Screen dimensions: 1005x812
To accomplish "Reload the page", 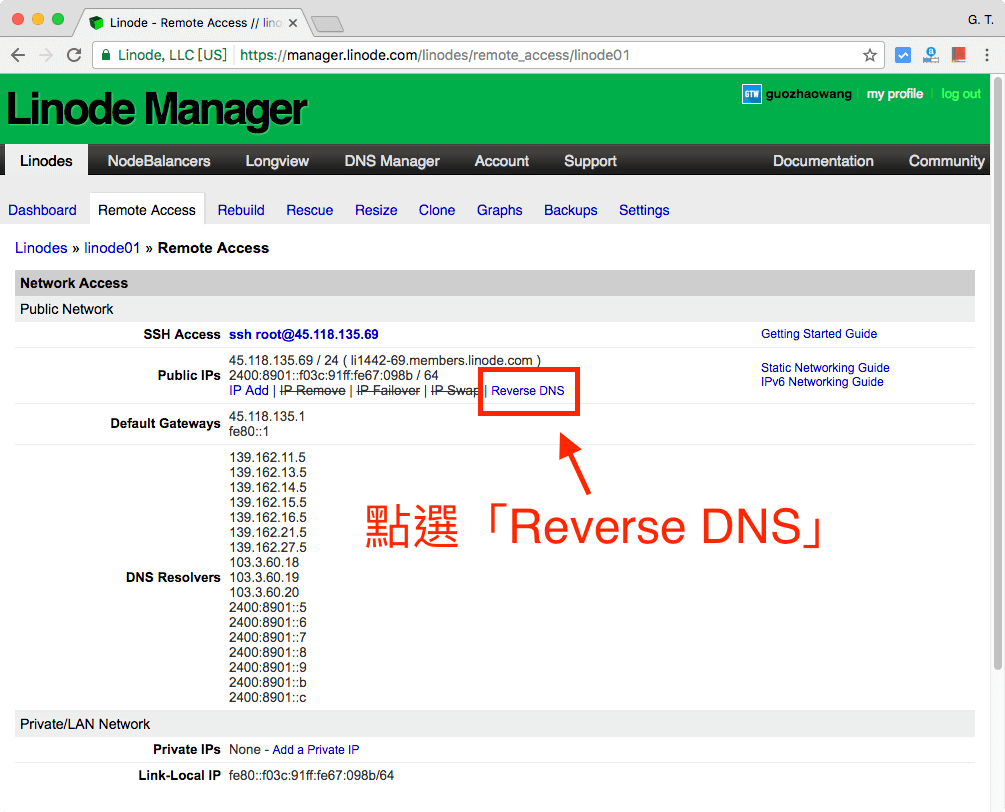I will (73, 55).
